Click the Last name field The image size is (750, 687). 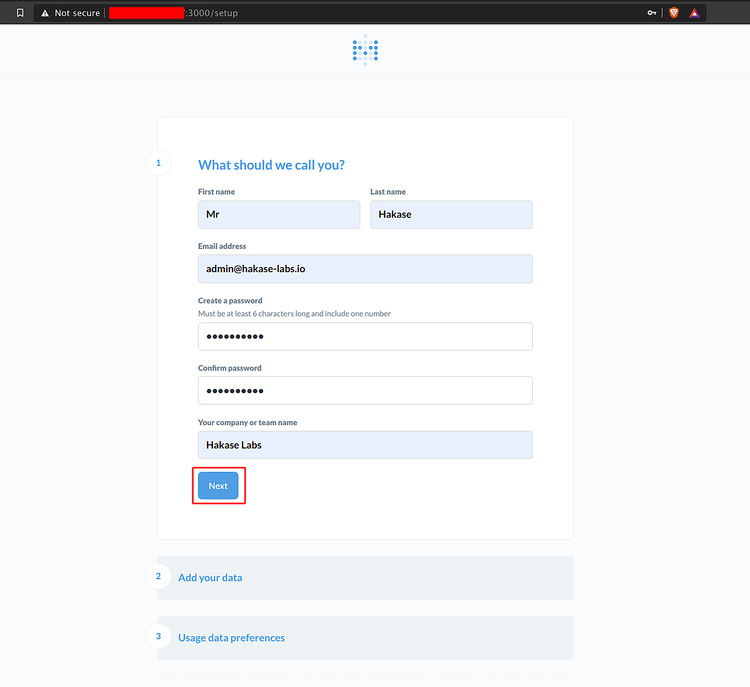point(451,215)
